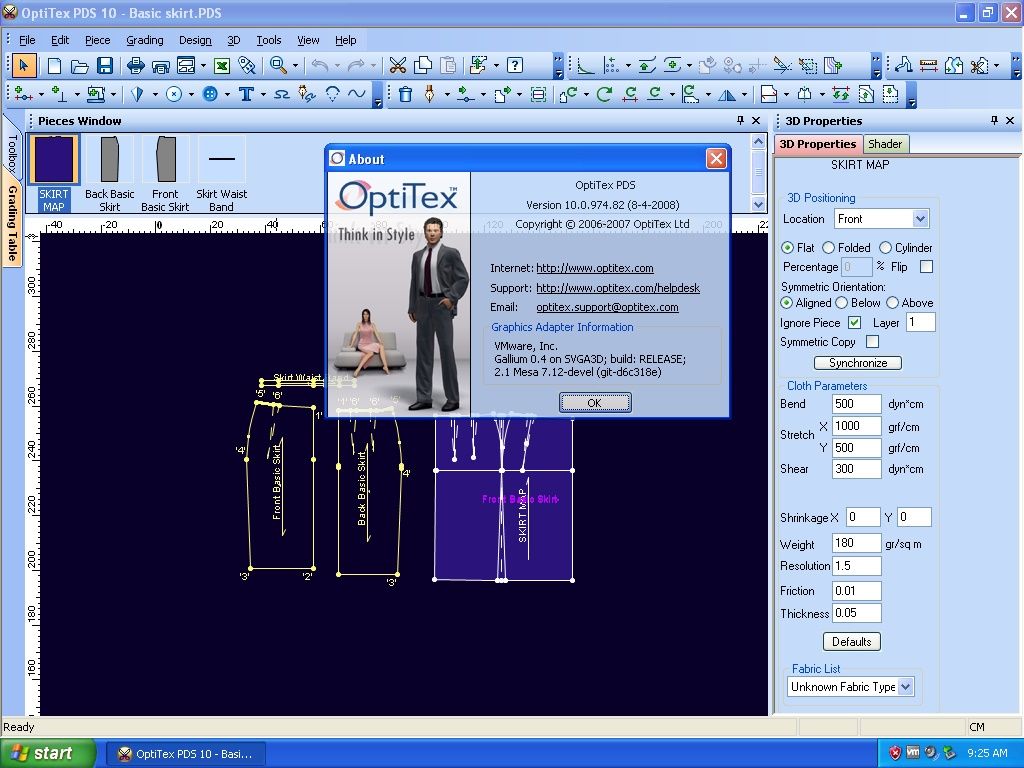Click the Weight value field
1024x768 pixels.
click(x=857, y=543)
